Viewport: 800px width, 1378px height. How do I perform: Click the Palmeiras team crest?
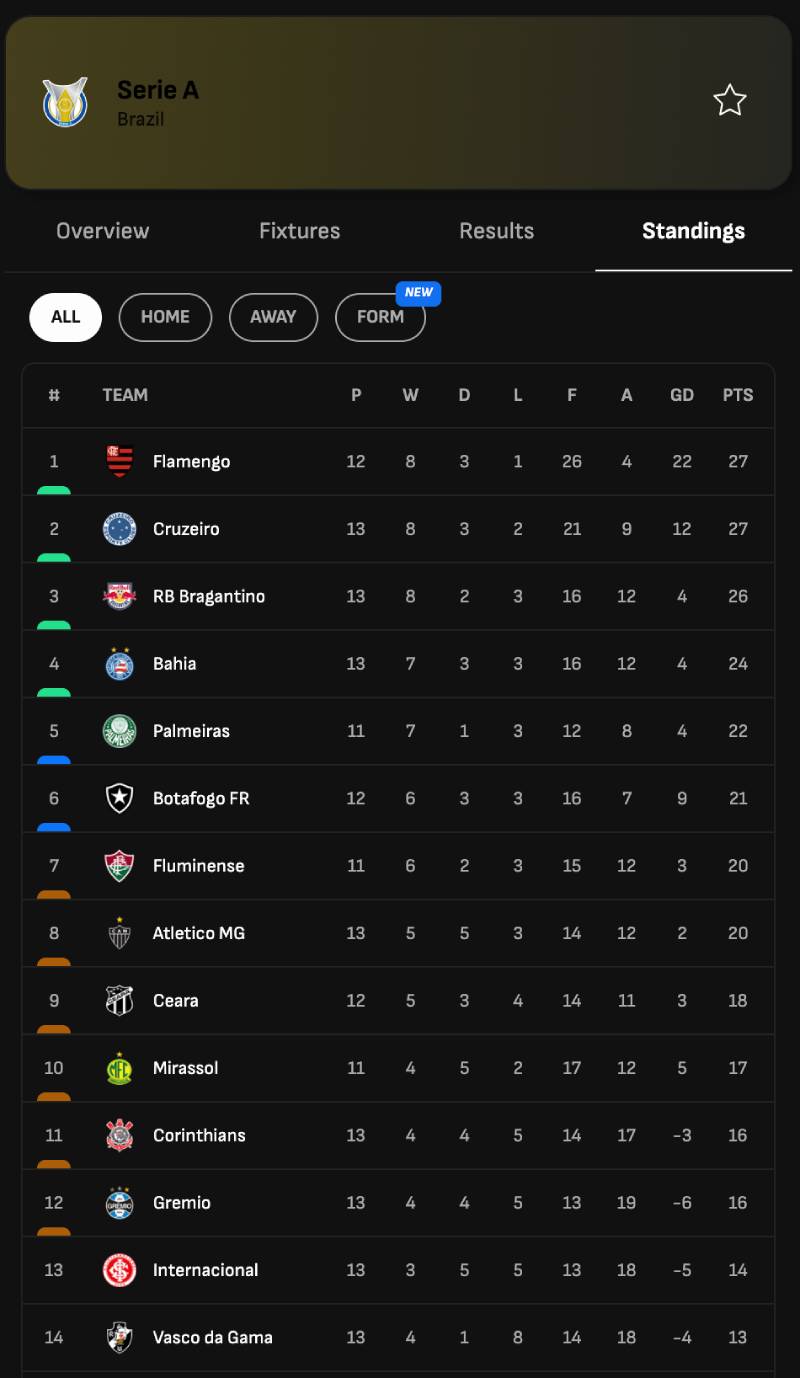pyautogui.click(x=120, y=731)
